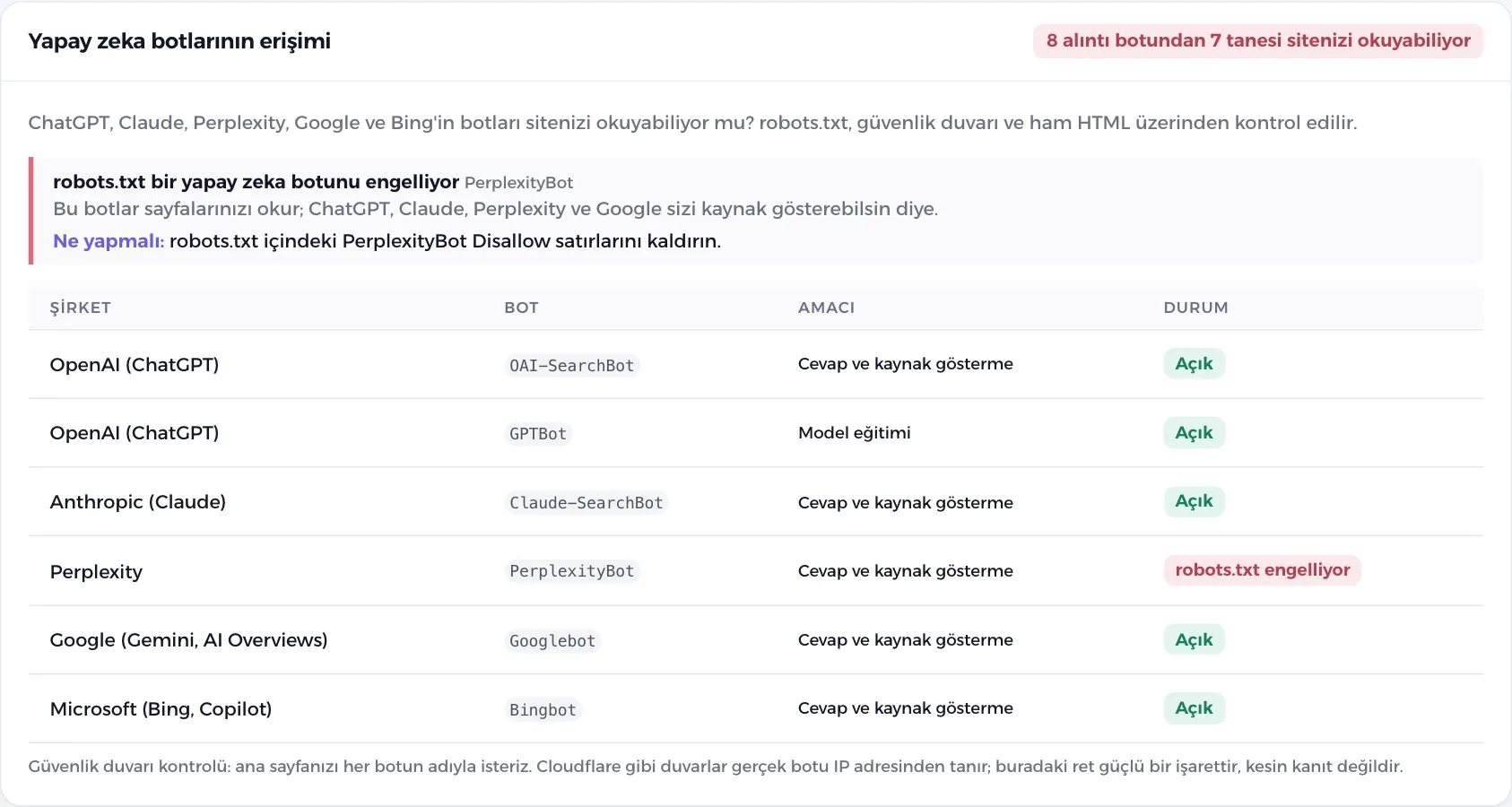Click the purpose text in the Claude-SearchBot row
The height and width of the screenshot is (807, 1512).
pyautogui.click(x=906, y=503)
